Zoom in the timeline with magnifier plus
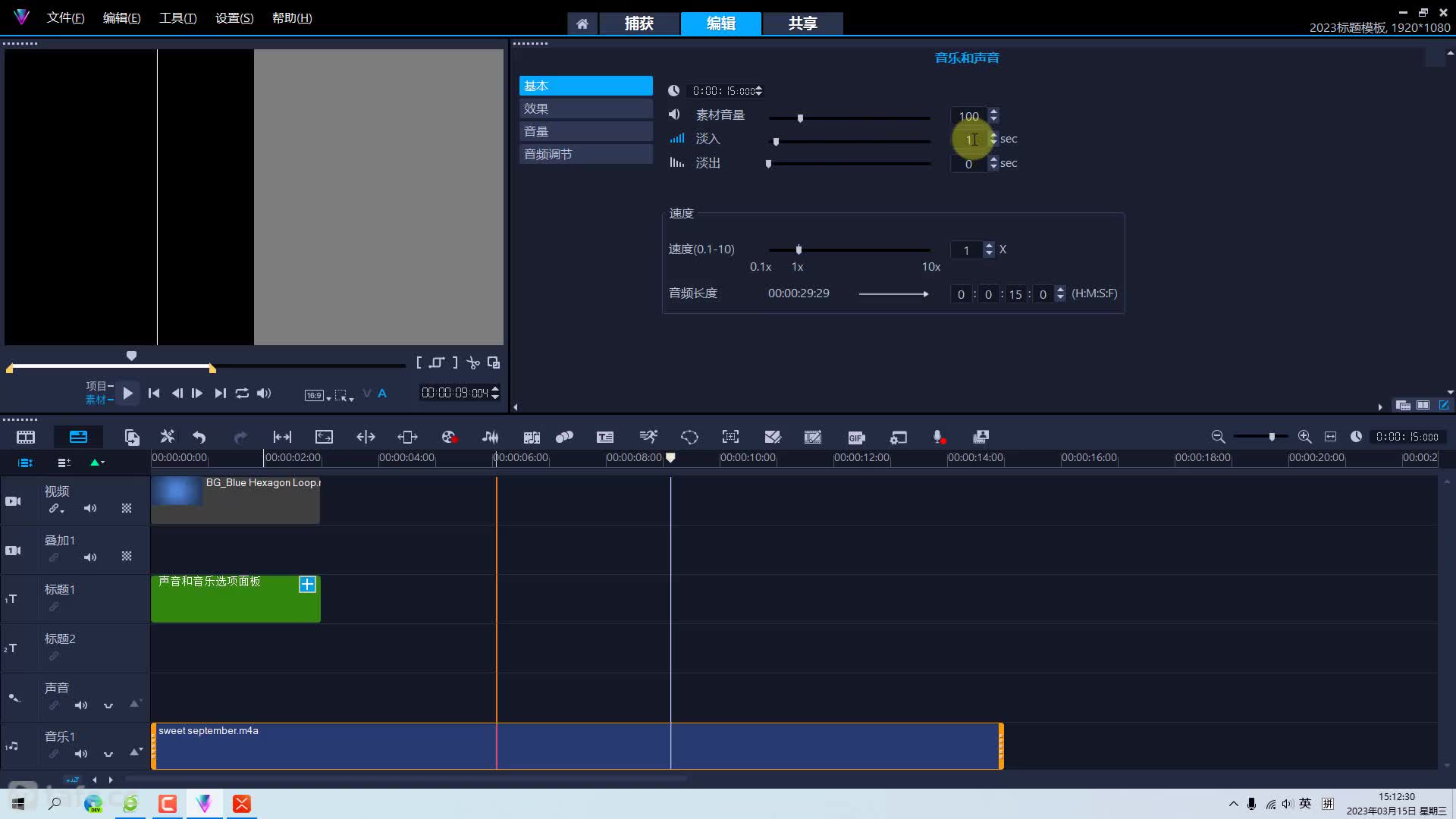This screenshot has width=1456, height=819. tap(1304, 437)
